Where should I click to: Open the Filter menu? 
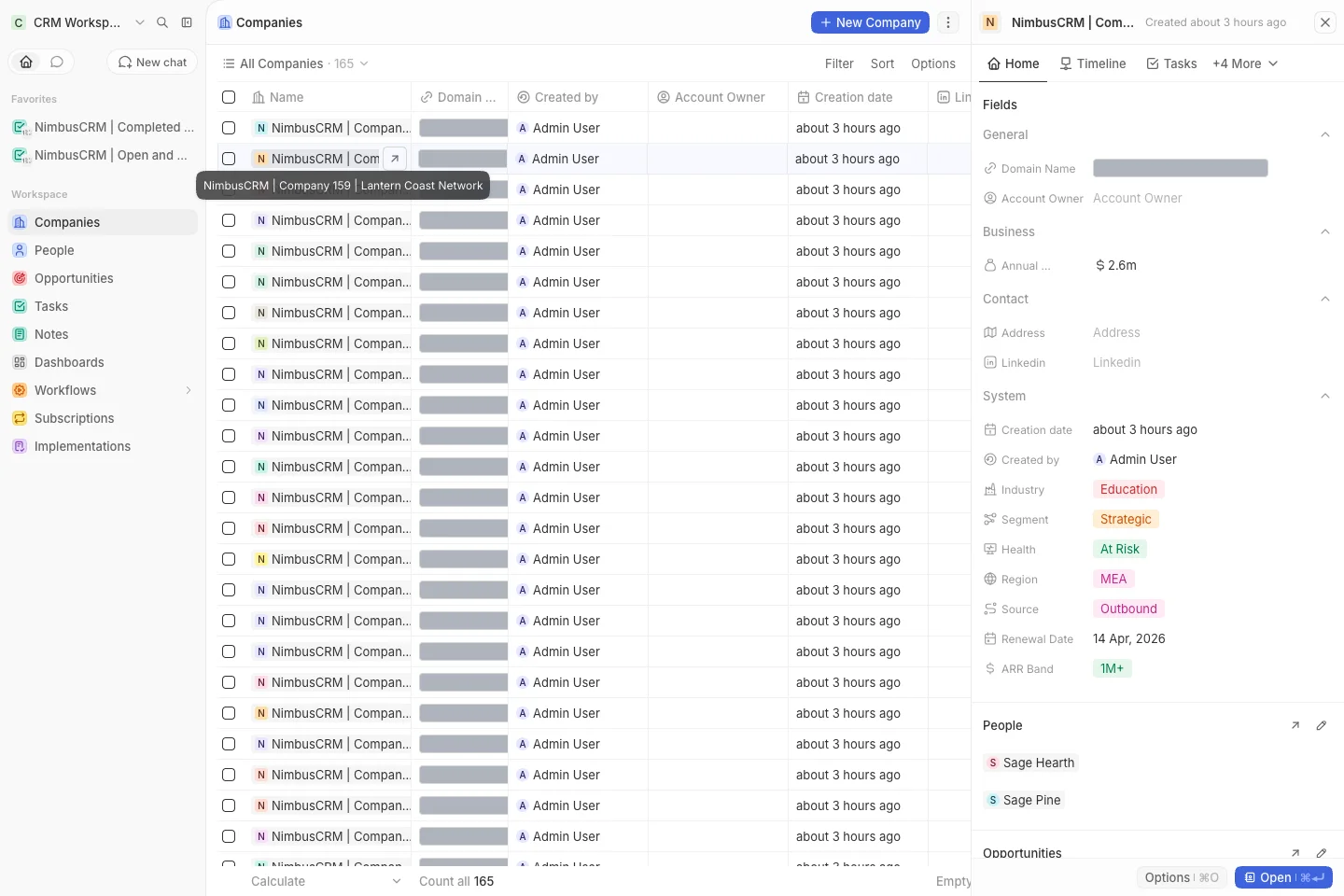(x=839, y=63)
